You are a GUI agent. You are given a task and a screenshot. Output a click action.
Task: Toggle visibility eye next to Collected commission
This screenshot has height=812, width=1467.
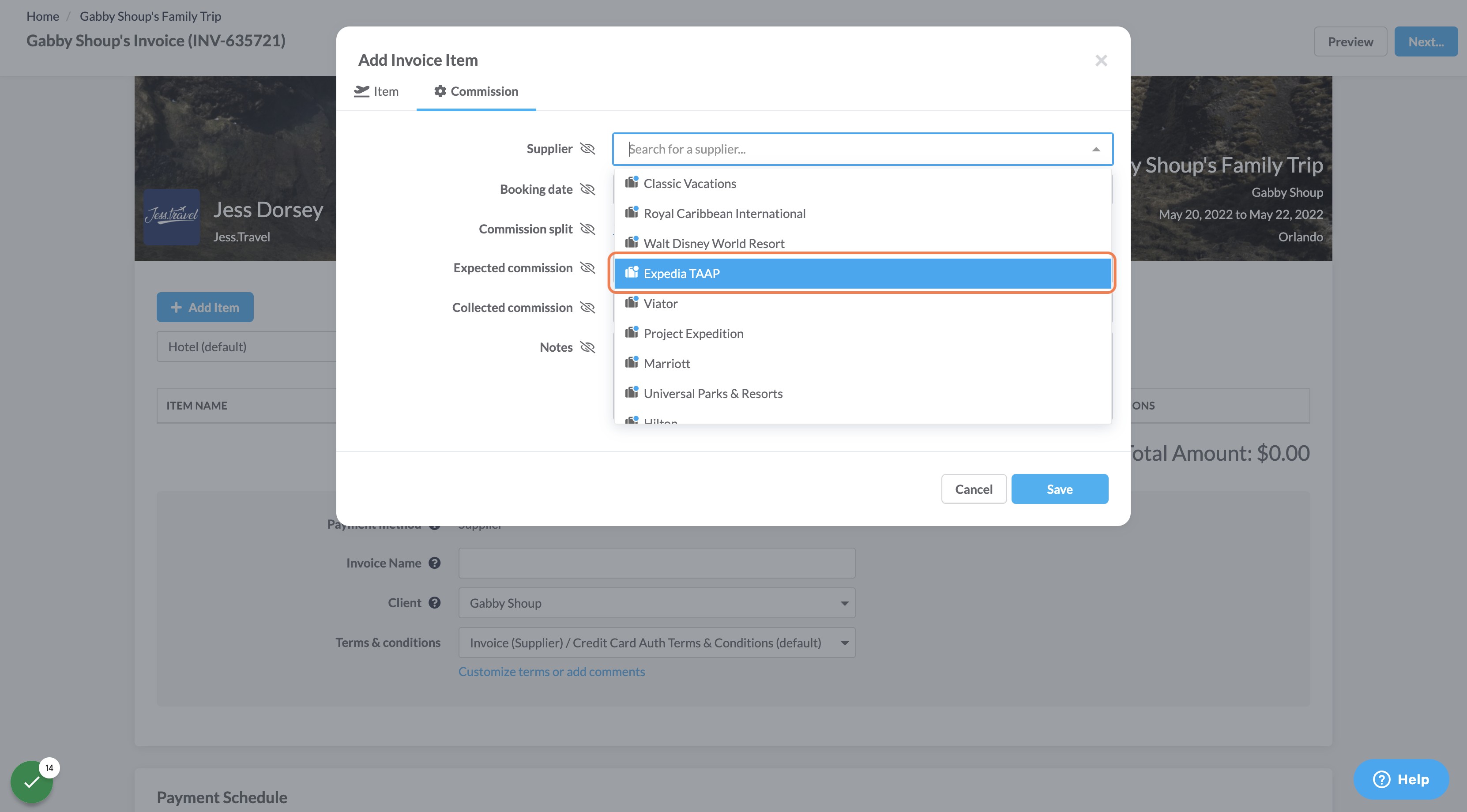pyautogui.click(x=587, y=308)
